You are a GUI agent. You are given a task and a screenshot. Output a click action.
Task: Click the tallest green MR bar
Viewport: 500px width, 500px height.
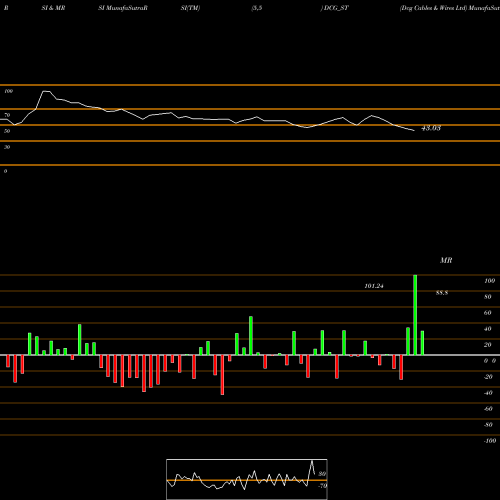pos(415,315)
